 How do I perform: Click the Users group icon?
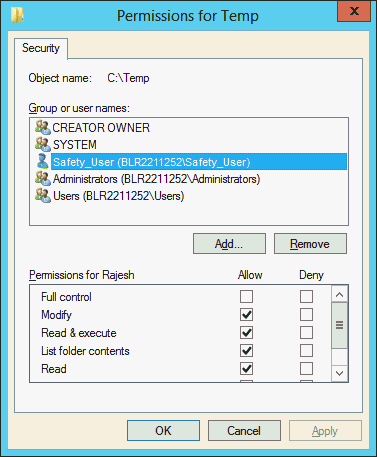tap(43, 196)
